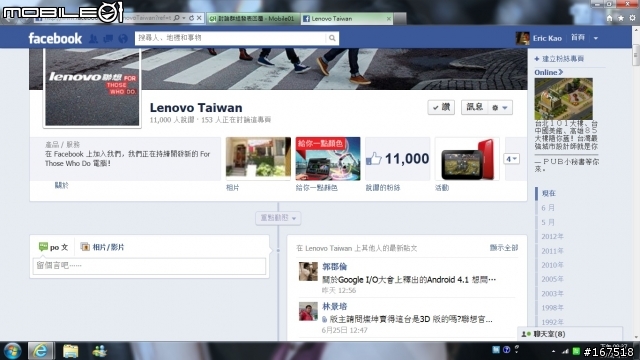This screenshot has height=360, width=640.
Task: Open Windows Live Messenger taskbar icon
Action: click(99, 351)
